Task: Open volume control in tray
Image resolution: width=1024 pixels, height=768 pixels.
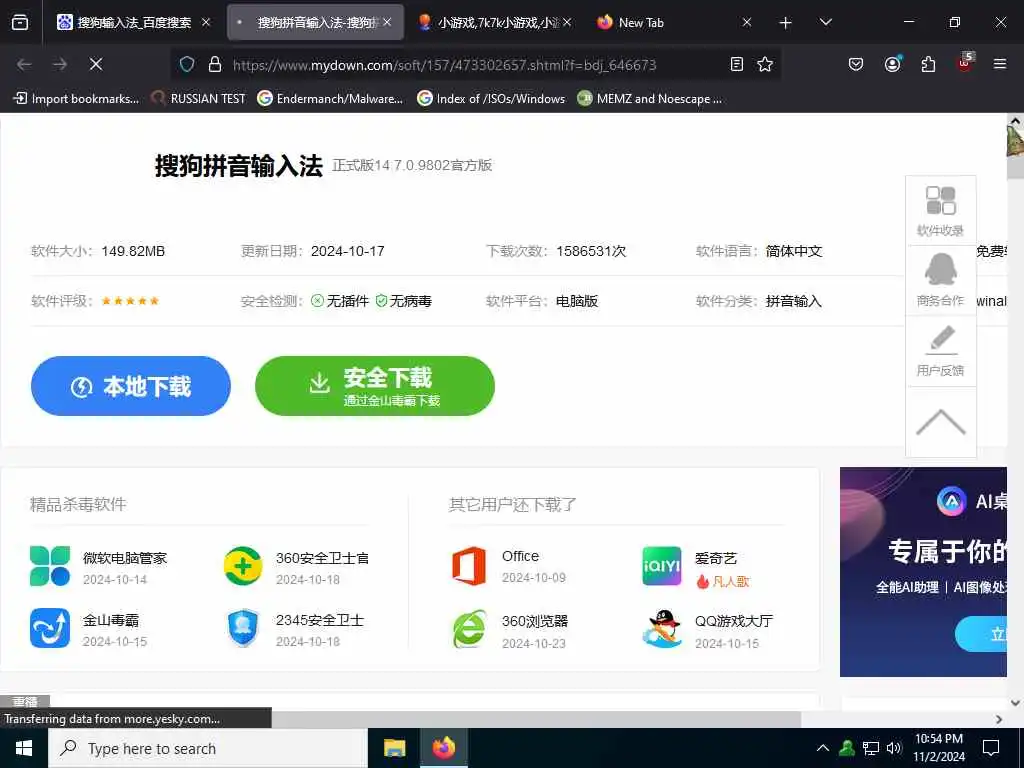Action: [894, 748]
